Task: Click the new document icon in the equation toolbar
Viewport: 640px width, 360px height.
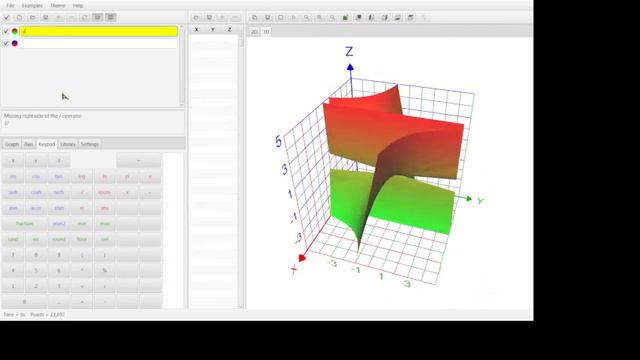Action: click(x=19, y=18)
